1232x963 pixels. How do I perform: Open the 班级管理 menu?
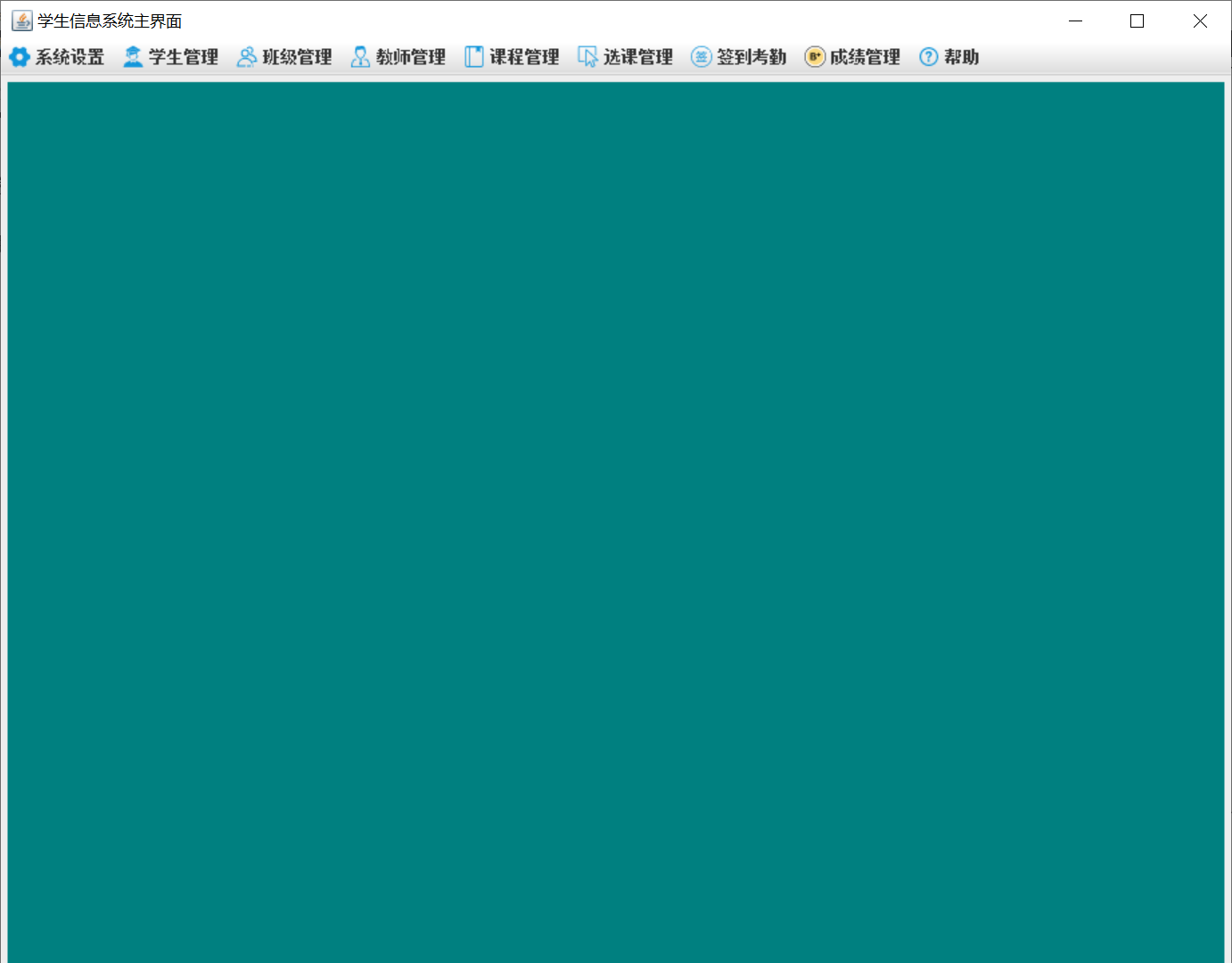pos(284,57)
